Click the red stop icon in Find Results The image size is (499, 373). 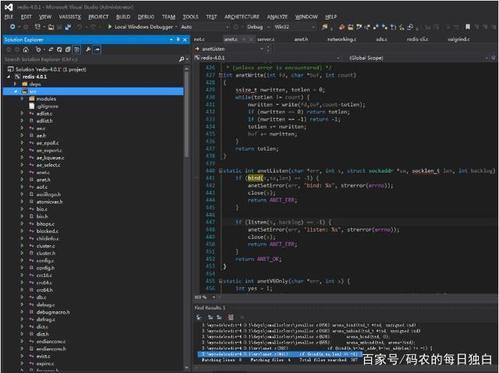click(x=231, y=317)
